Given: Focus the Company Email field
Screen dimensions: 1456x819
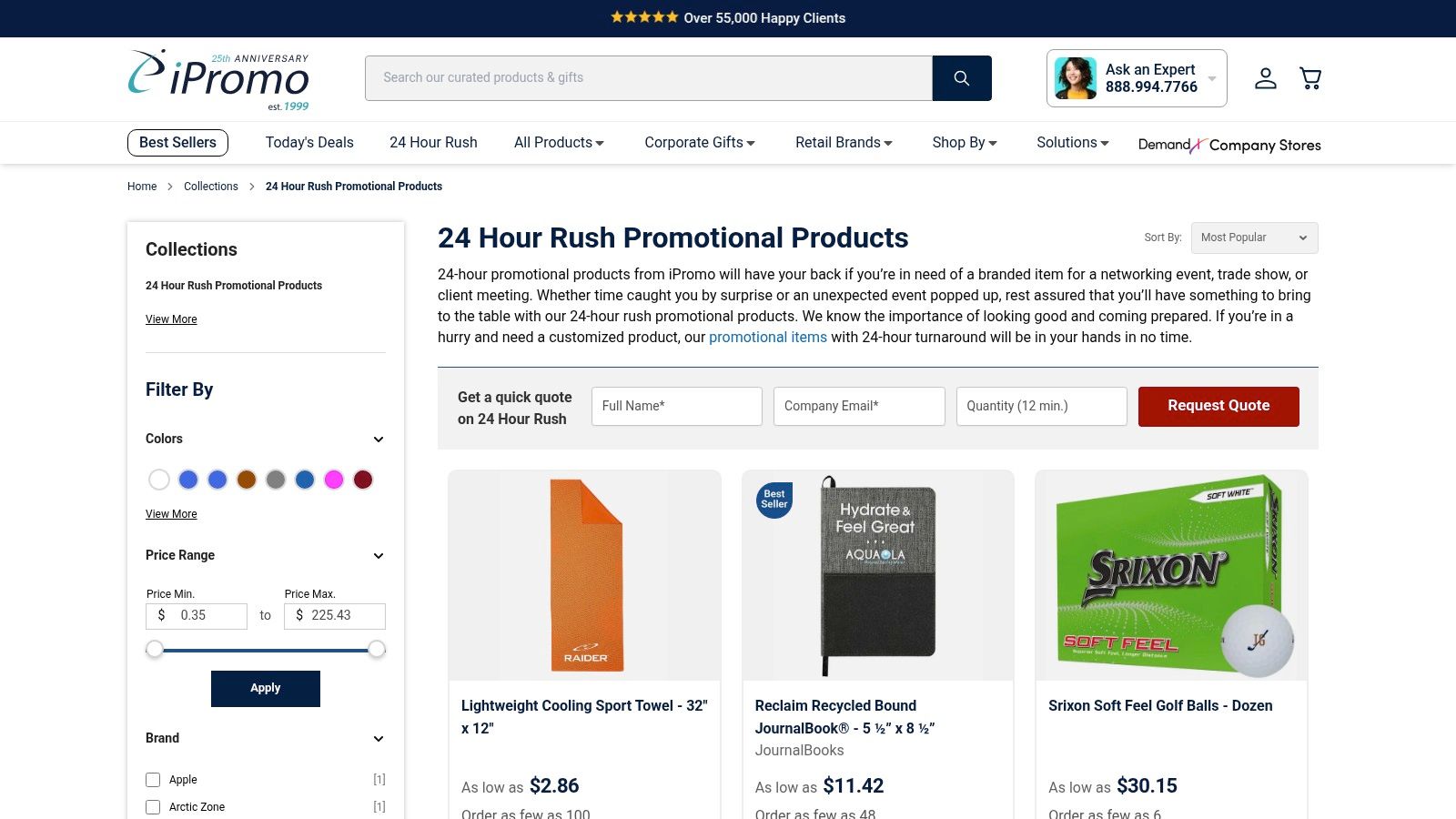Looking at the screenshot, I should tap(859, 407).
